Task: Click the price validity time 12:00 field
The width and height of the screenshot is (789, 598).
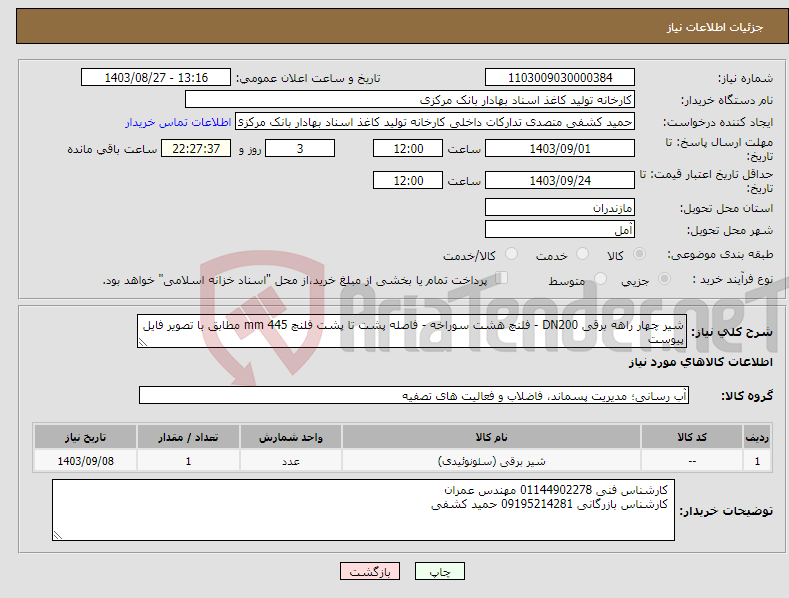Action: point(408,180)
